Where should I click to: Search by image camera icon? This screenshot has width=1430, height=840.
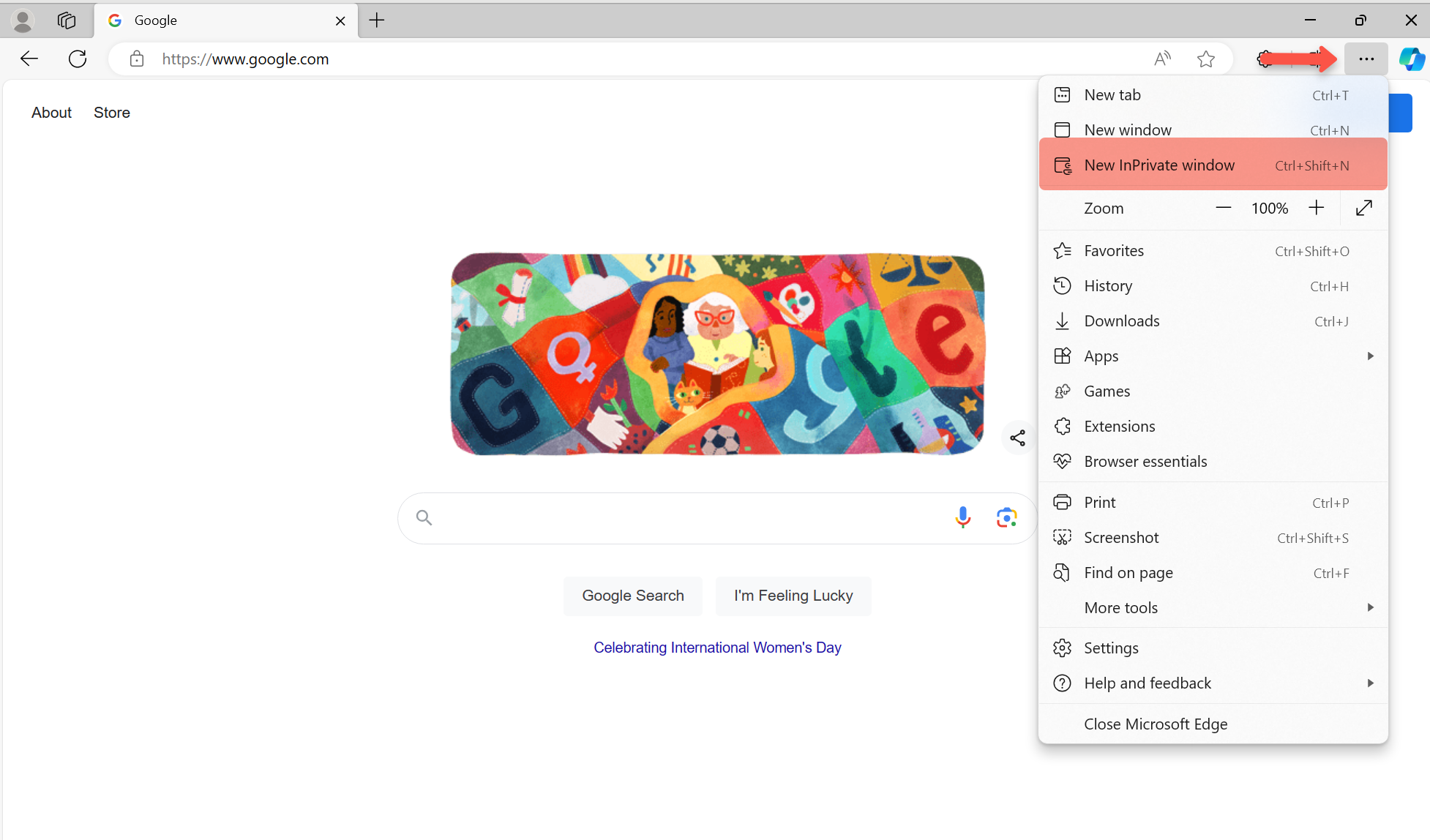[x=1006, y=518]
